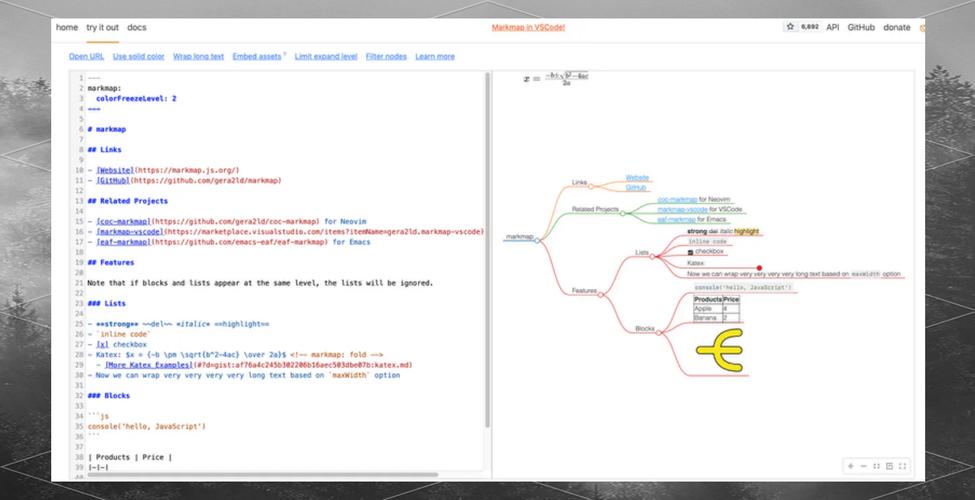The height and width of the screenshot is (500, 975).
Task: Click the editor's vertical scrollbar
Action: pyautogui.click(x=488, y=250)
